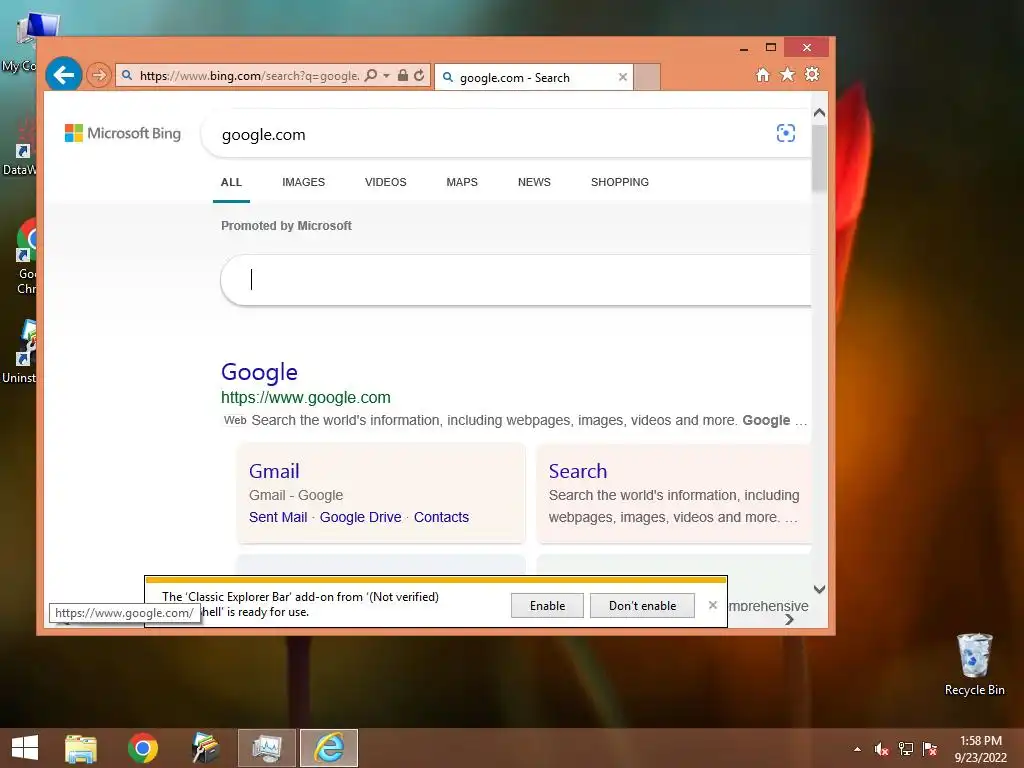
Task: Maximize the Internet Explorer window
Action: [x=771, y=48]
